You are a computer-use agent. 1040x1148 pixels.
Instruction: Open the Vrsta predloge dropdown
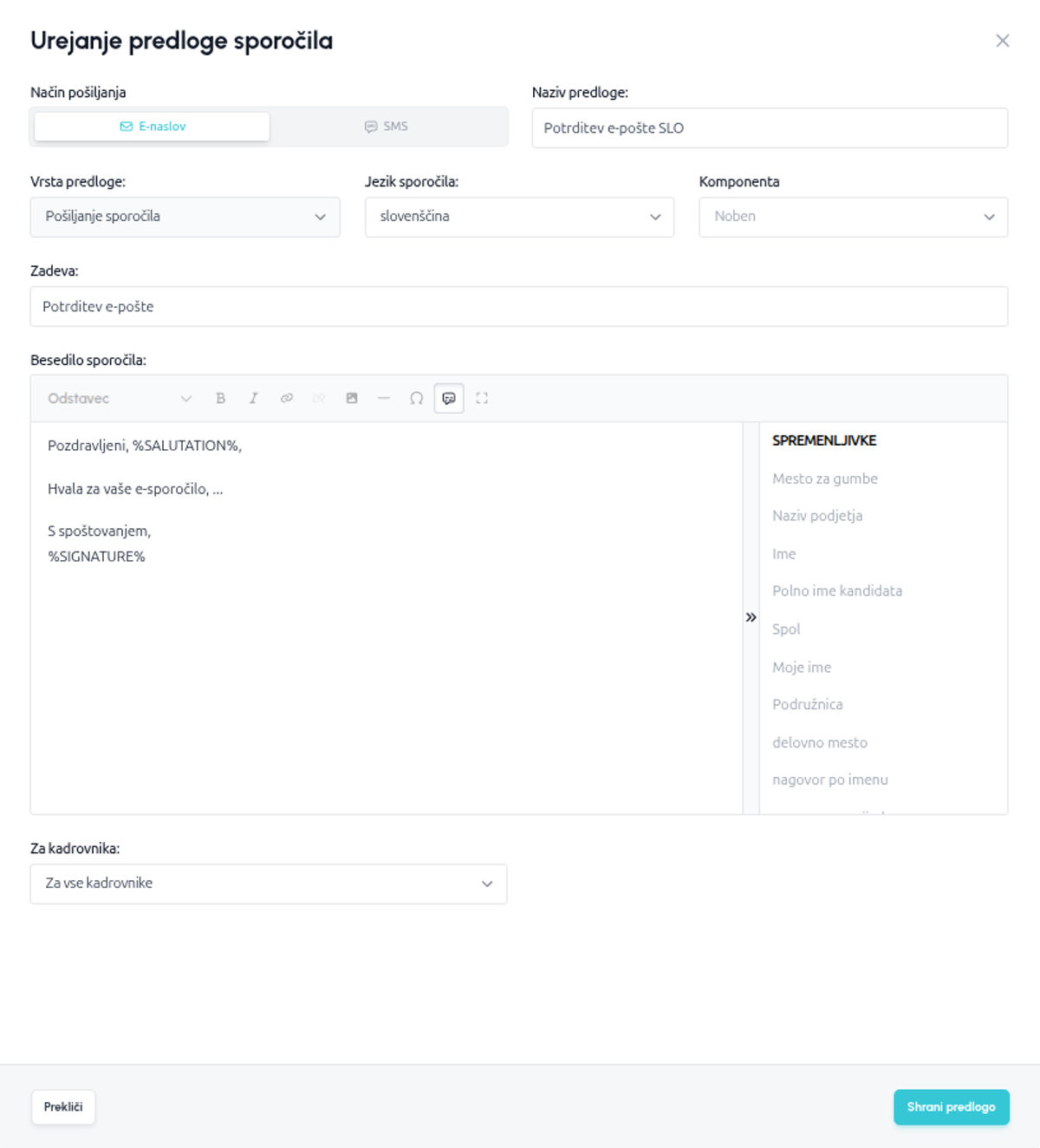(185, 217)
